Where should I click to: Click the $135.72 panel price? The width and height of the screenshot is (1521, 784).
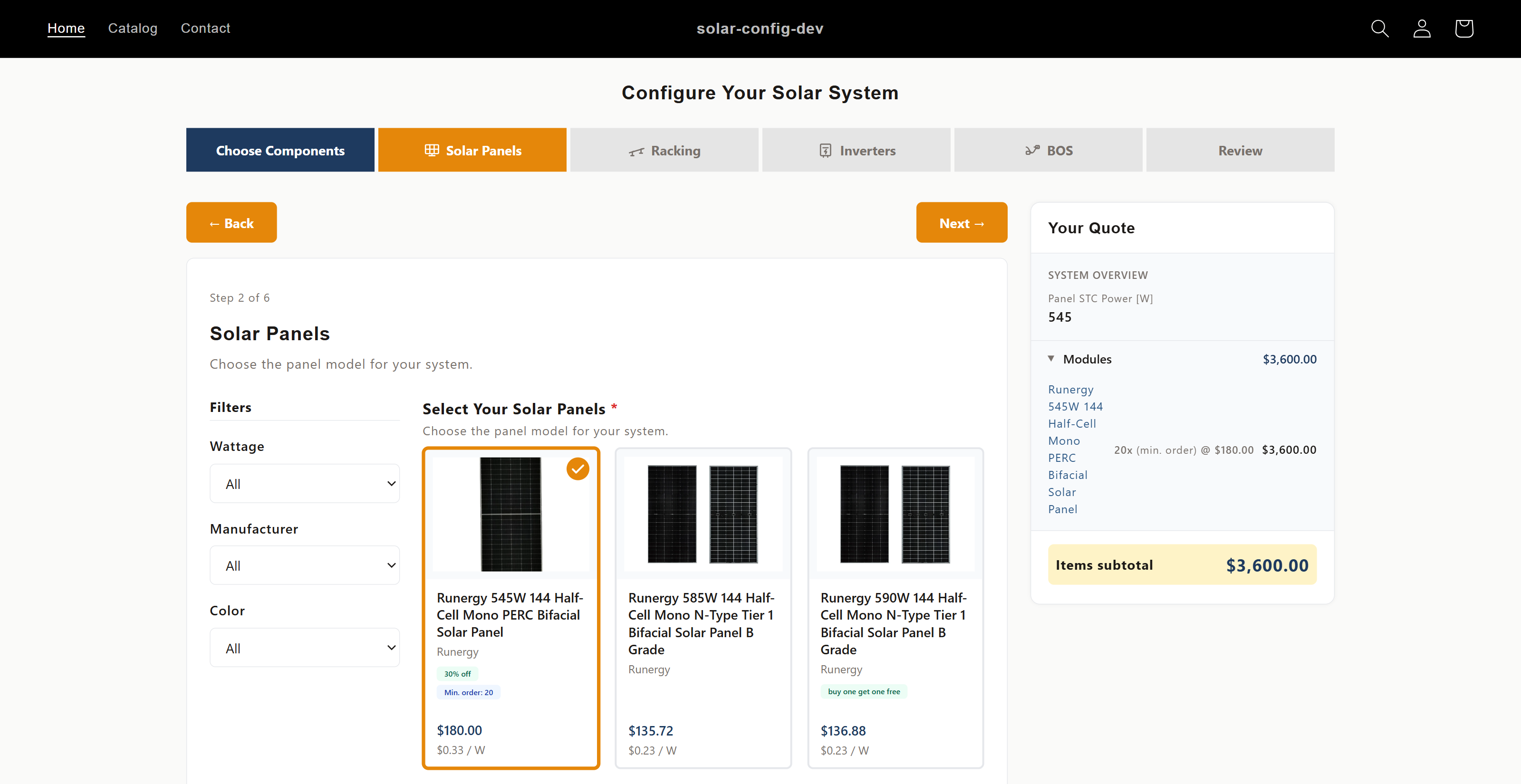tap(651, 731)
